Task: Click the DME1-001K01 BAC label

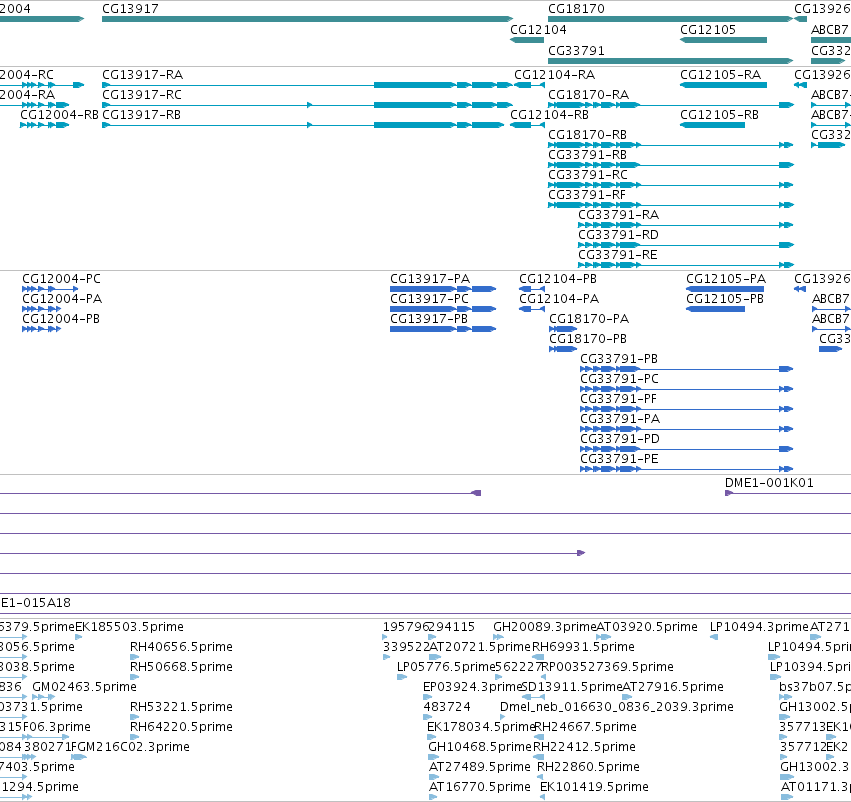Action: pos(770,482)
